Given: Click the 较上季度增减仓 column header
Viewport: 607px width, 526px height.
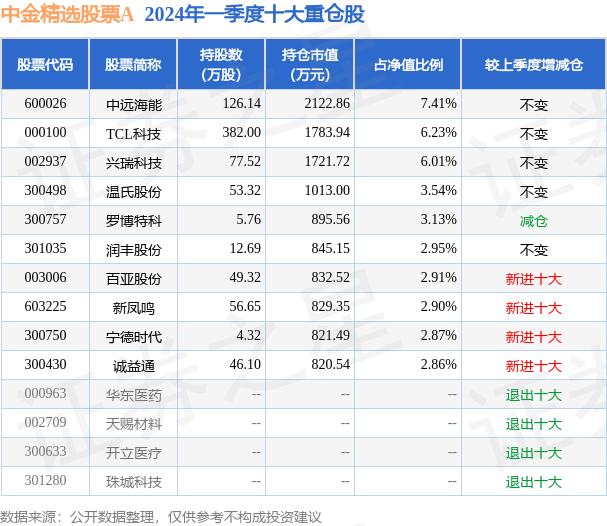Looking at the screenshot, I should coord(533,65).
